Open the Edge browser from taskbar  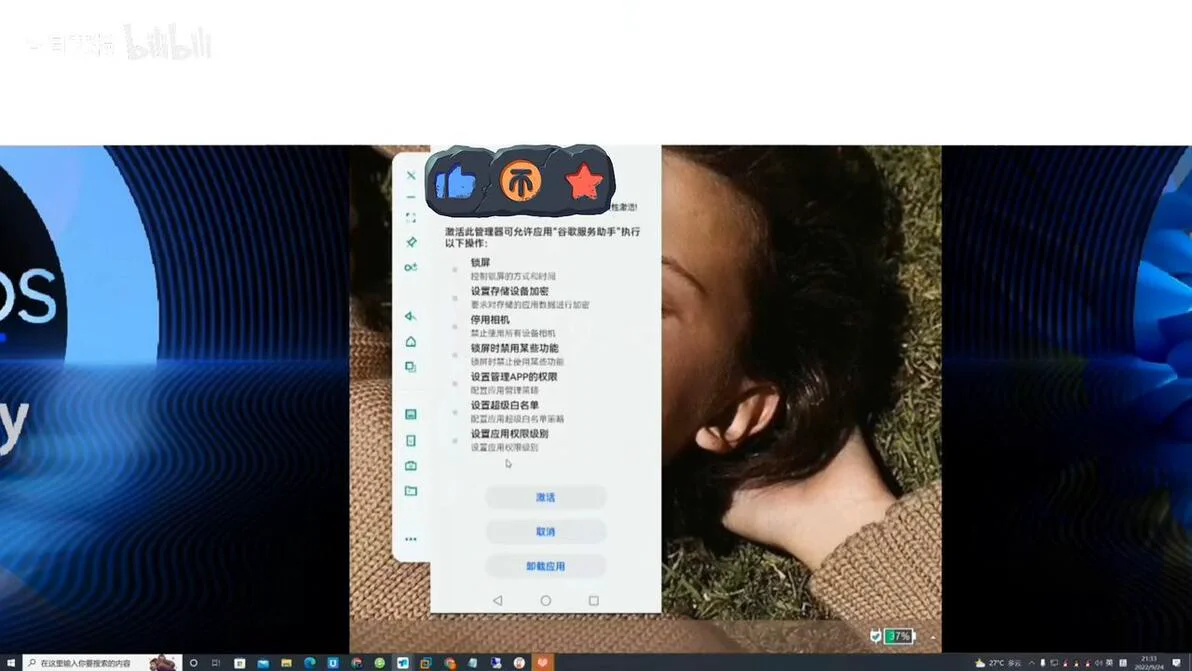309,663
